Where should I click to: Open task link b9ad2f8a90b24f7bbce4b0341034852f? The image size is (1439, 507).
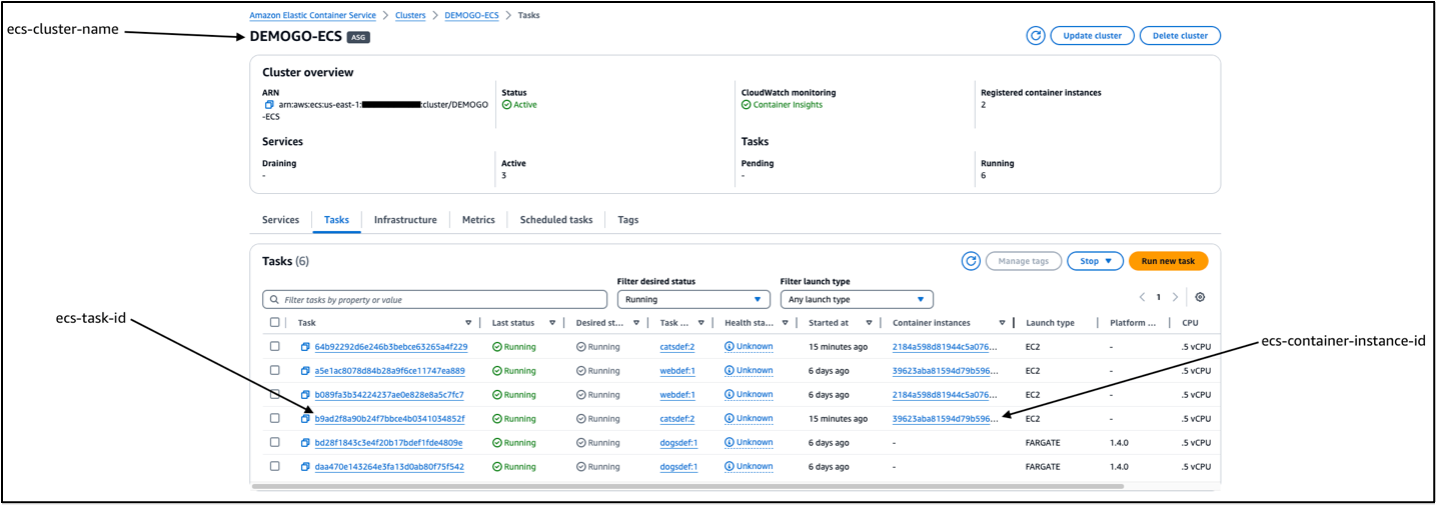pos(389,419)
